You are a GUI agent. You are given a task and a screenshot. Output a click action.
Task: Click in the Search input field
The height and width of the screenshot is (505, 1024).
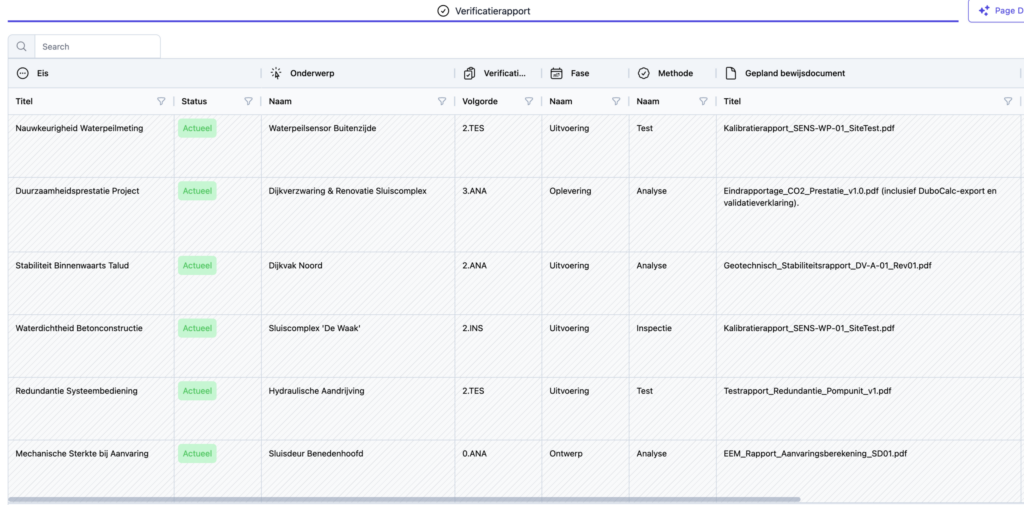click(x=97, y=47)
